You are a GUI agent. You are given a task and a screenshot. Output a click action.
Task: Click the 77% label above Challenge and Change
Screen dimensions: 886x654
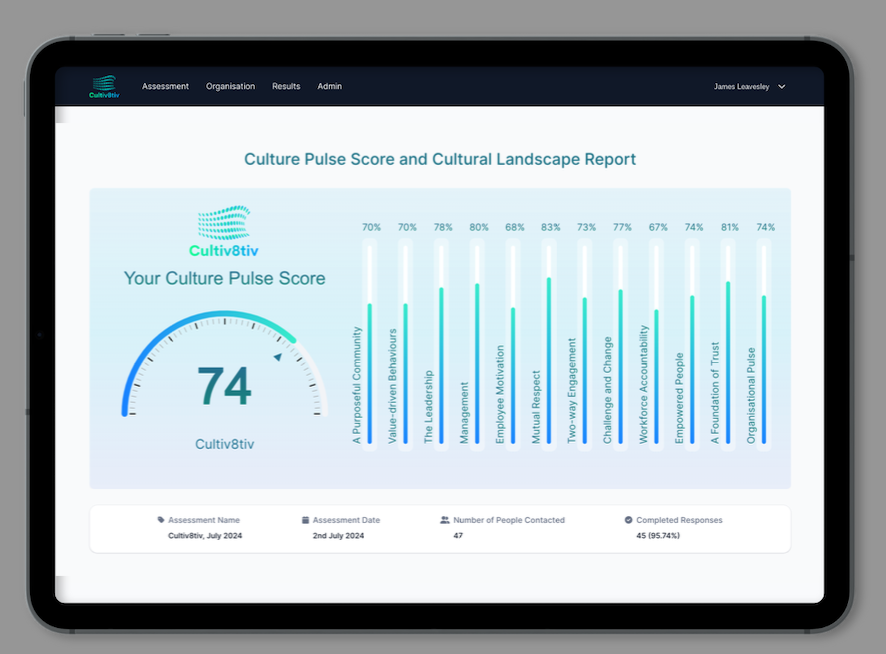622,227
